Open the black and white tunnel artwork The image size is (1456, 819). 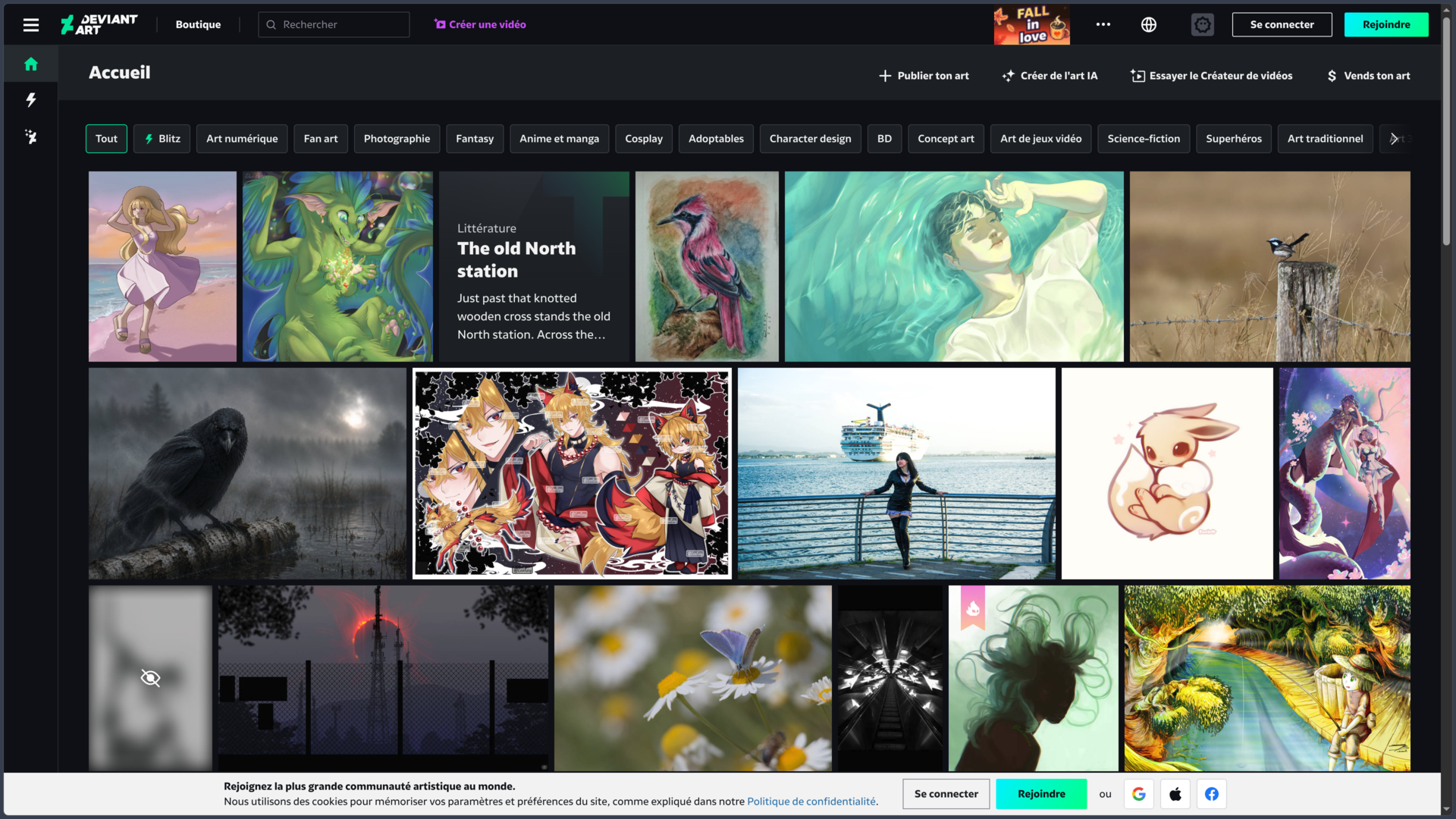(890, 678)
